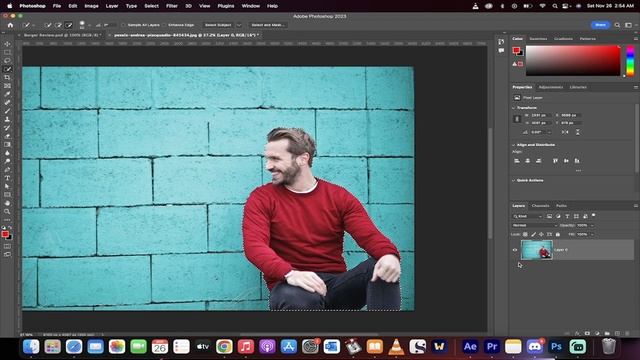Click the Align left edges icon
This screenshot has height=360, width=640.
tap(517, 161)
